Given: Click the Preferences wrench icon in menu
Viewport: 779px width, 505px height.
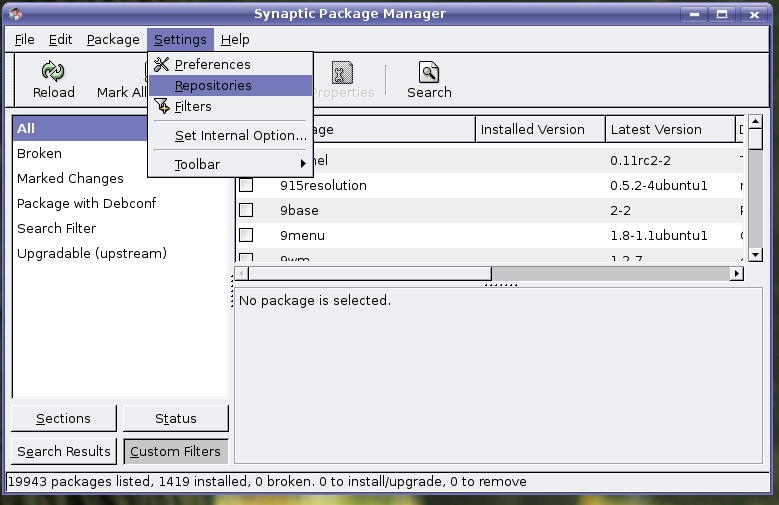Looking at the screenshot, I should pyautogui.click(x=161, y=64).
